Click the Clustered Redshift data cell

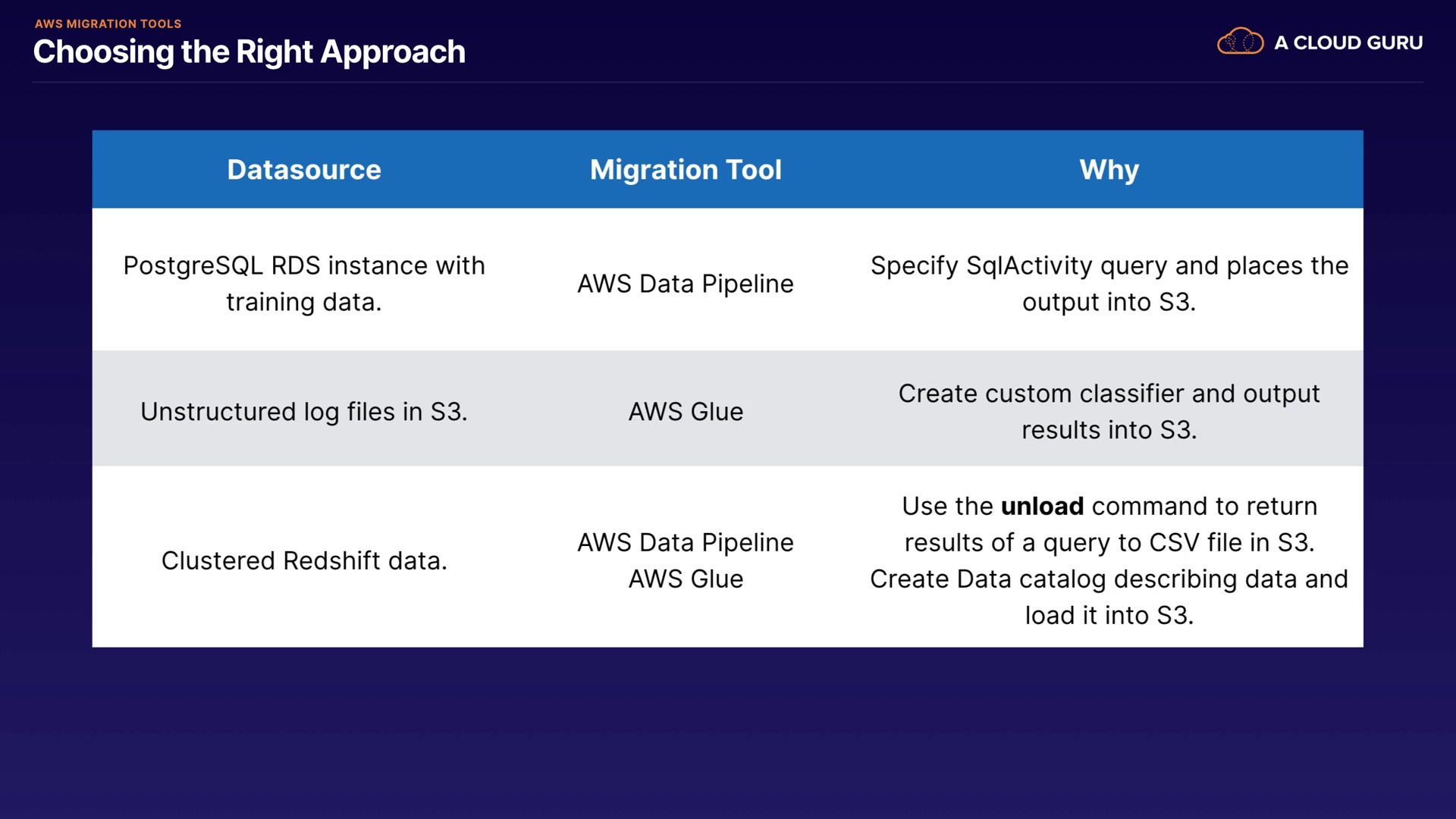point(303,561)
